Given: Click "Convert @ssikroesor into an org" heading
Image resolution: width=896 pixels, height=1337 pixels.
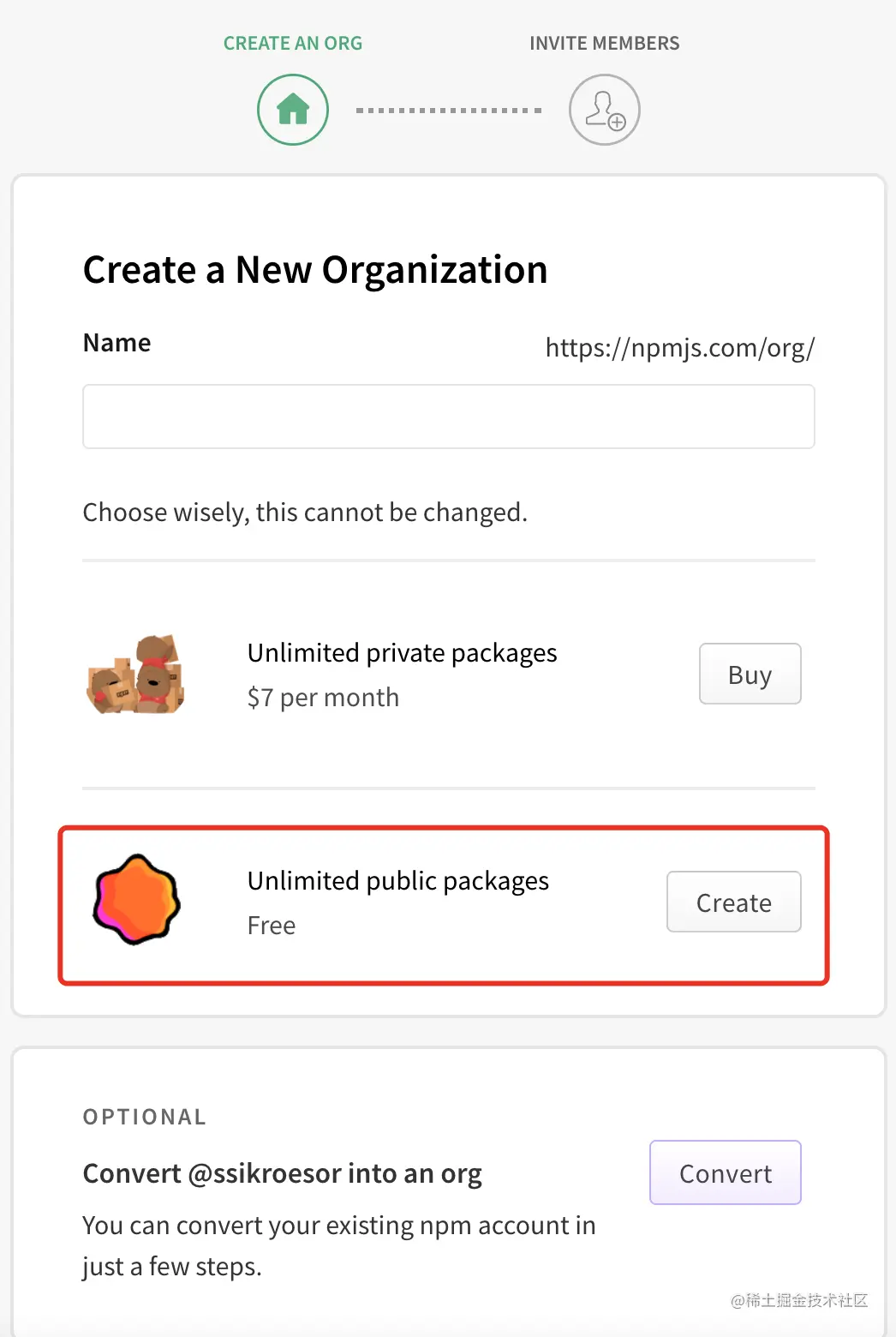Looking at the screenshot, I should point(282,1173).
